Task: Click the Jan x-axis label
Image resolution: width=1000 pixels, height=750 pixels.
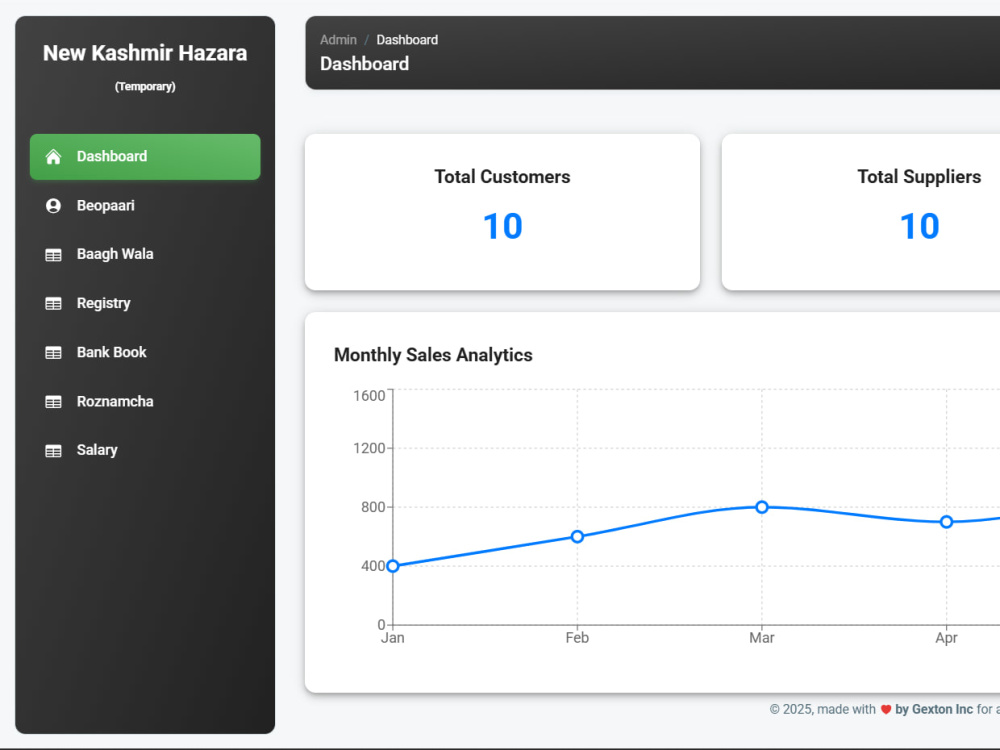Action: coord(393,638)
